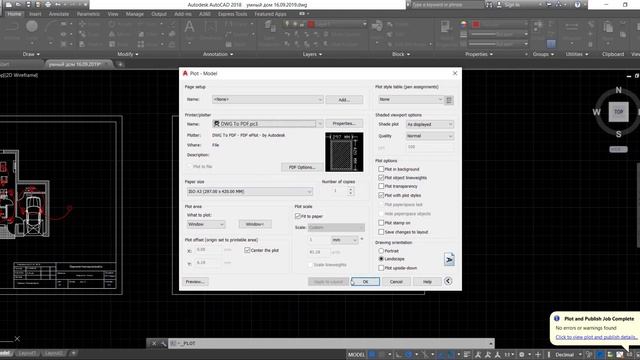Toggle Plot with plot styles checkbox
This screenshot has width=640, height=360.
(381, 195)
